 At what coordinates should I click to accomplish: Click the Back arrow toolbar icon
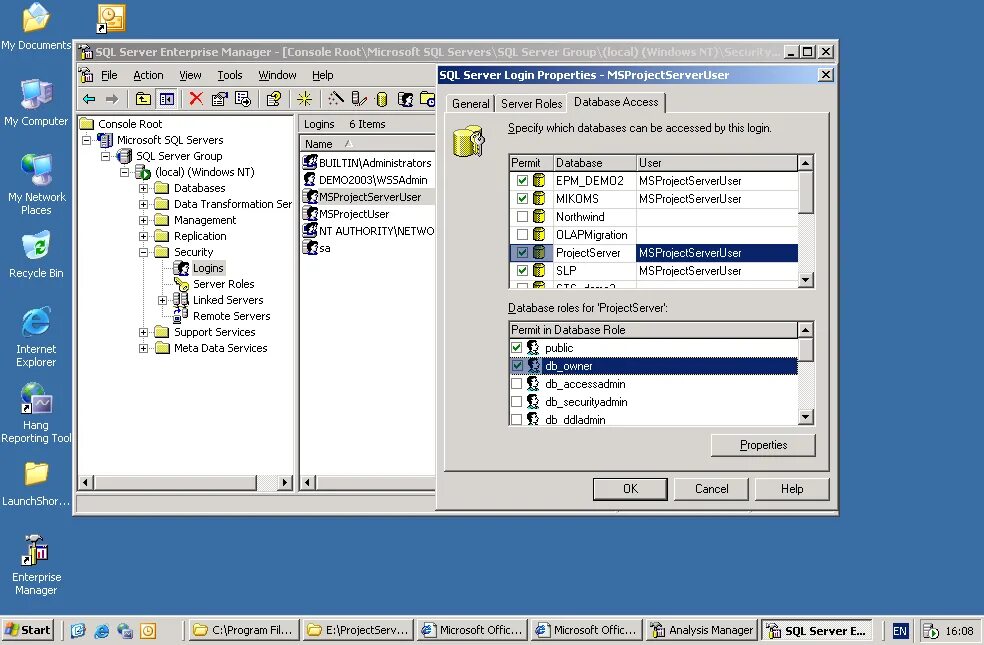(x=89, y=99)
